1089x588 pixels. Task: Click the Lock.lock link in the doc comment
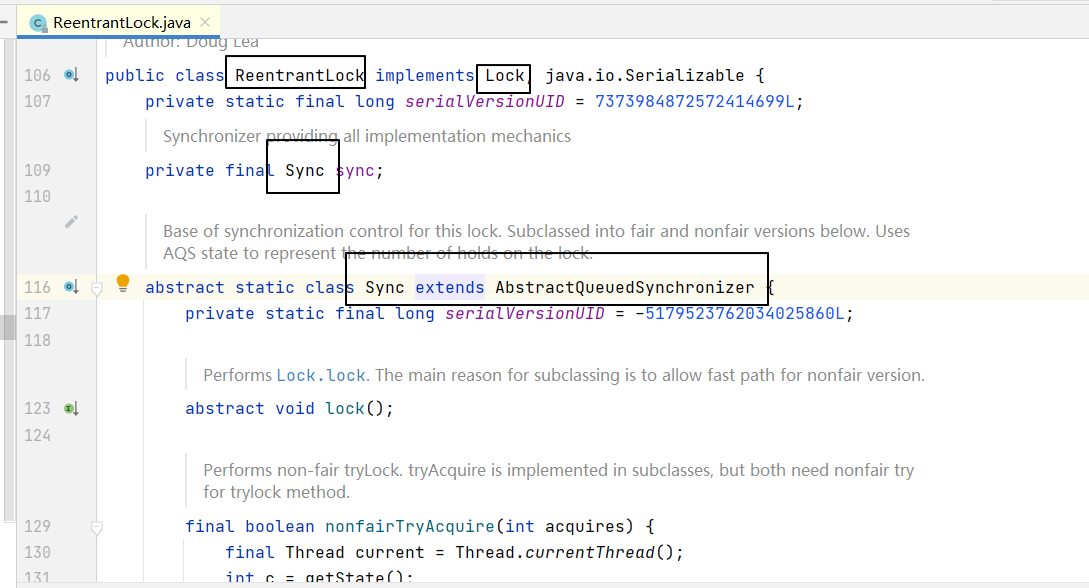coord(321,375)
